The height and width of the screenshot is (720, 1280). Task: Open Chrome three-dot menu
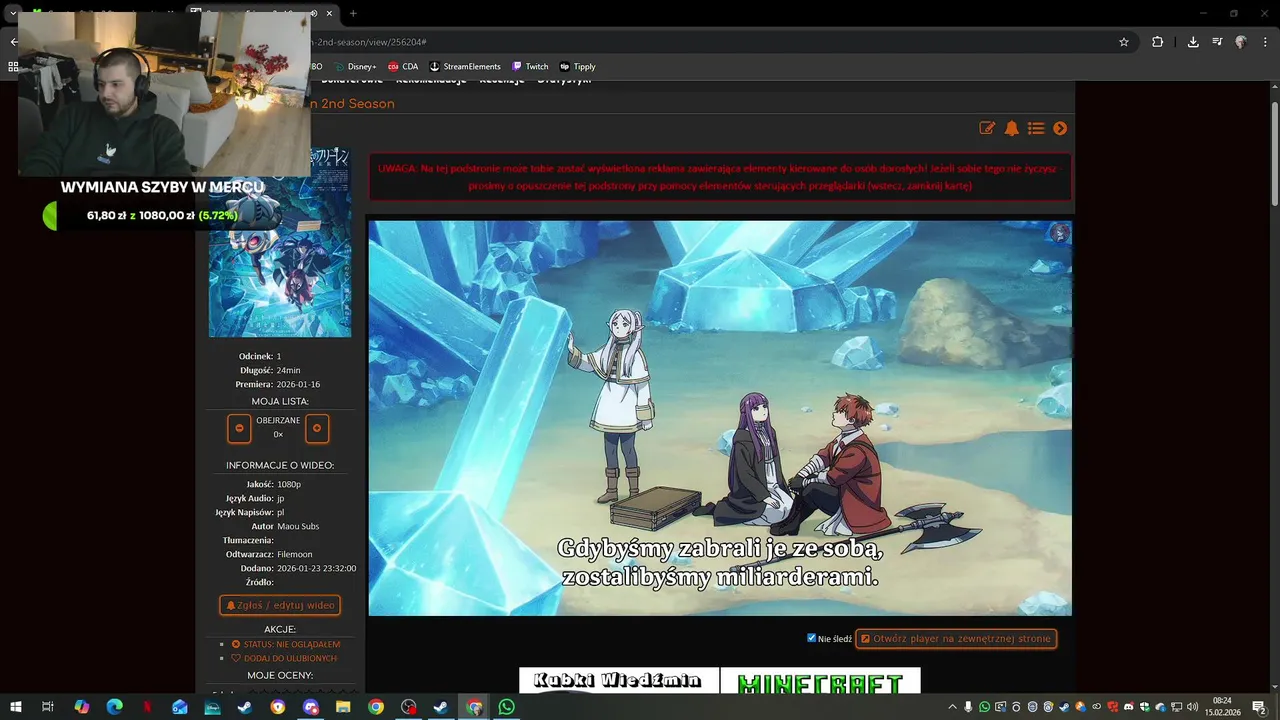tap(1265, 42)
